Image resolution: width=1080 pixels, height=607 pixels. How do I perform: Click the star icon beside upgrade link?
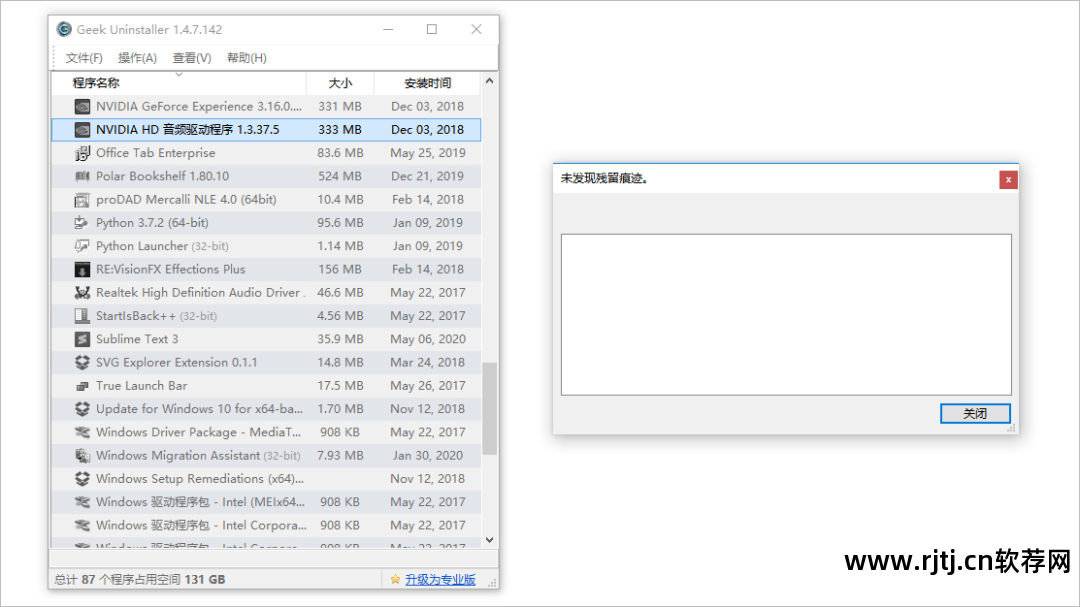point(395,579)
